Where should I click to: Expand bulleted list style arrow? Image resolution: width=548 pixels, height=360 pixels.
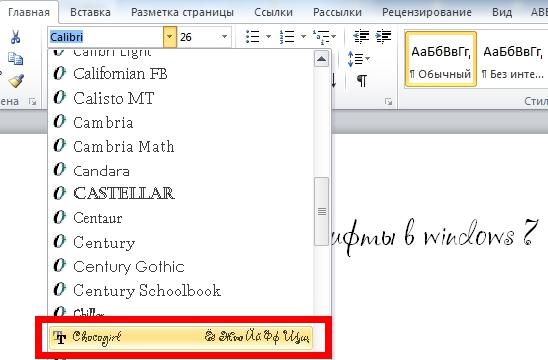pyautogui.click(x=268, y=36)
